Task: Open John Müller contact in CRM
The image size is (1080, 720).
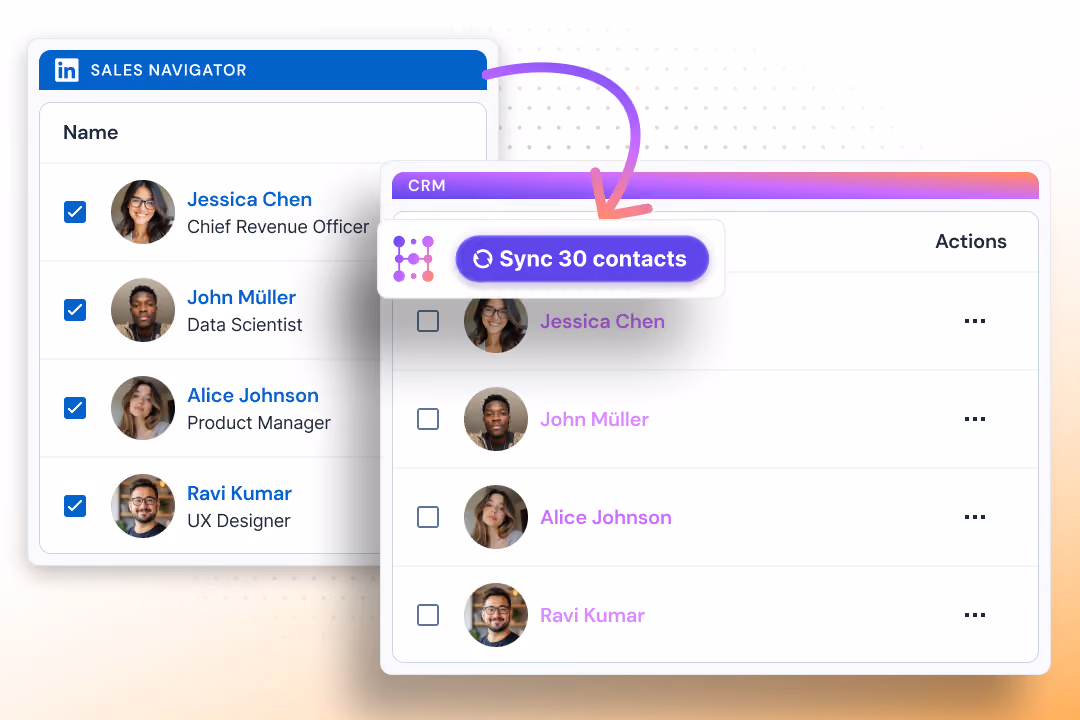Action: point(594,419)
